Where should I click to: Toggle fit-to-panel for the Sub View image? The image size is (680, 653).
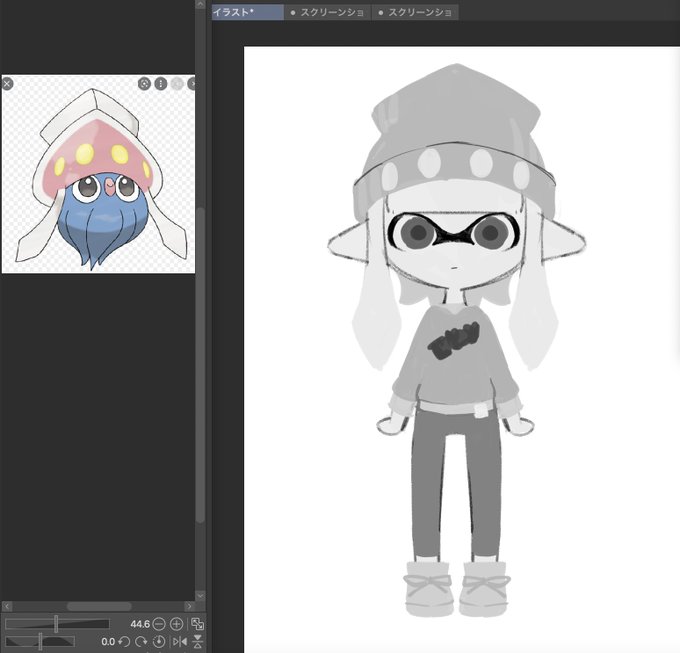198,624
